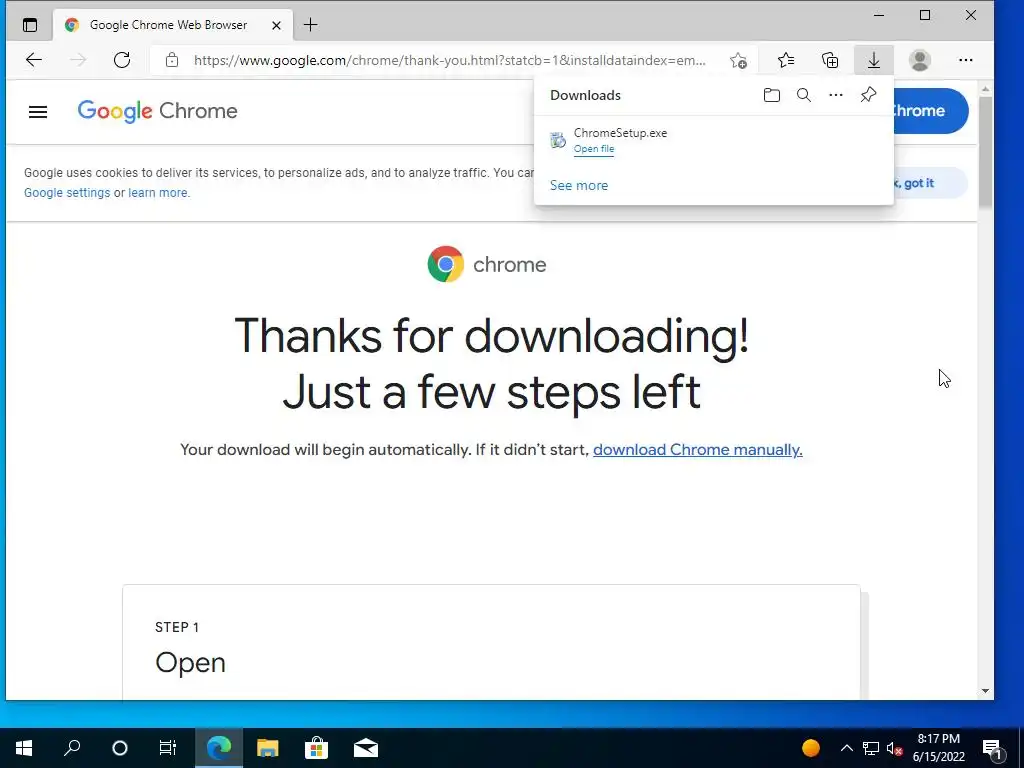Open Edge Settings and more menu
1024x768 pixels.
click(966, 60)
